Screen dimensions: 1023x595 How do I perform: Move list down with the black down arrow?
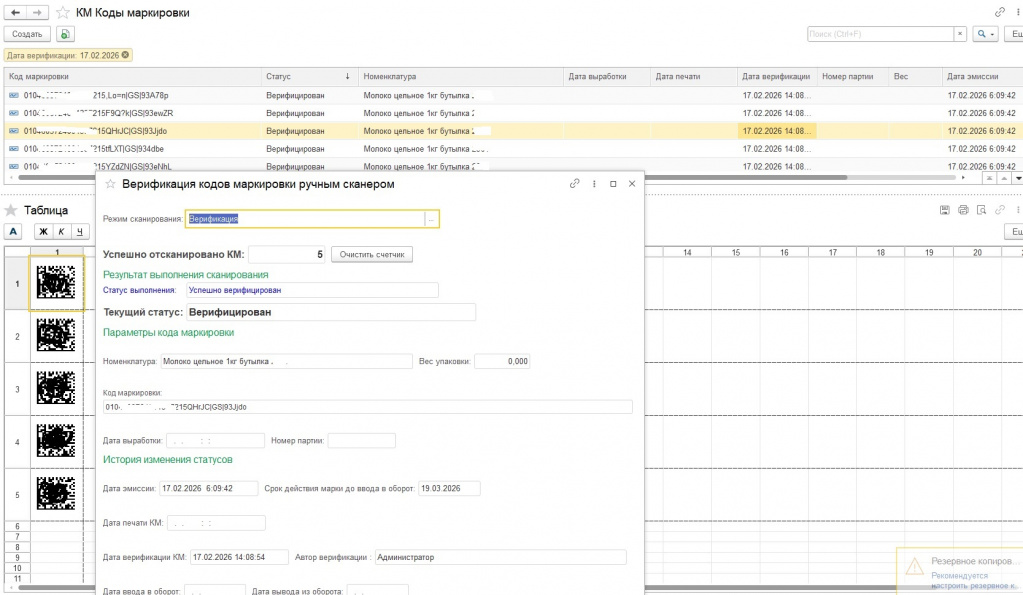pyautogui.click(x=1018, y=178)
